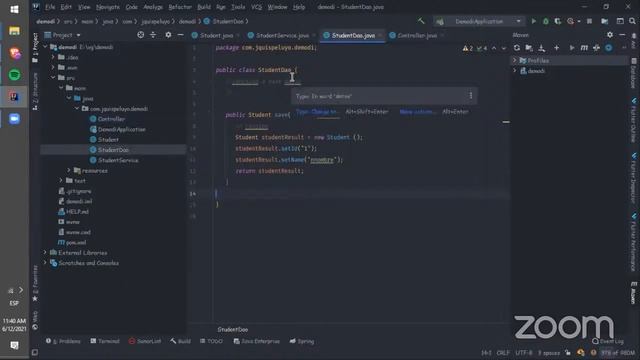Open the Navigate menu
The image size is (640, 360).
pos(108,7)
